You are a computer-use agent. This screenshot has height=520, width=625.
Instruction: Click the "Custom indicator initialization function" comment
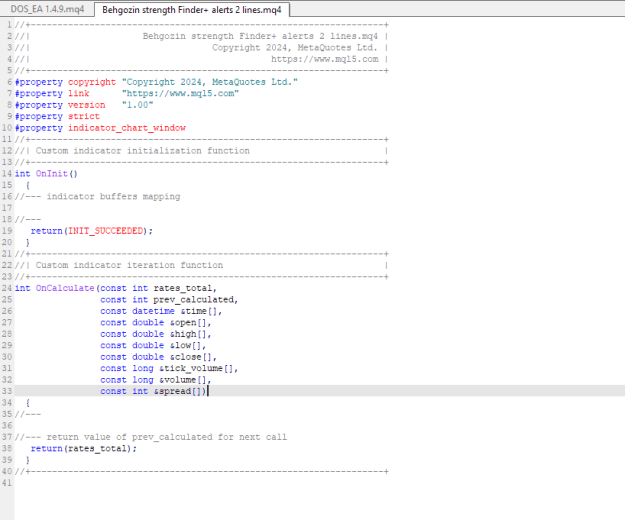click(x=143, y=151)
